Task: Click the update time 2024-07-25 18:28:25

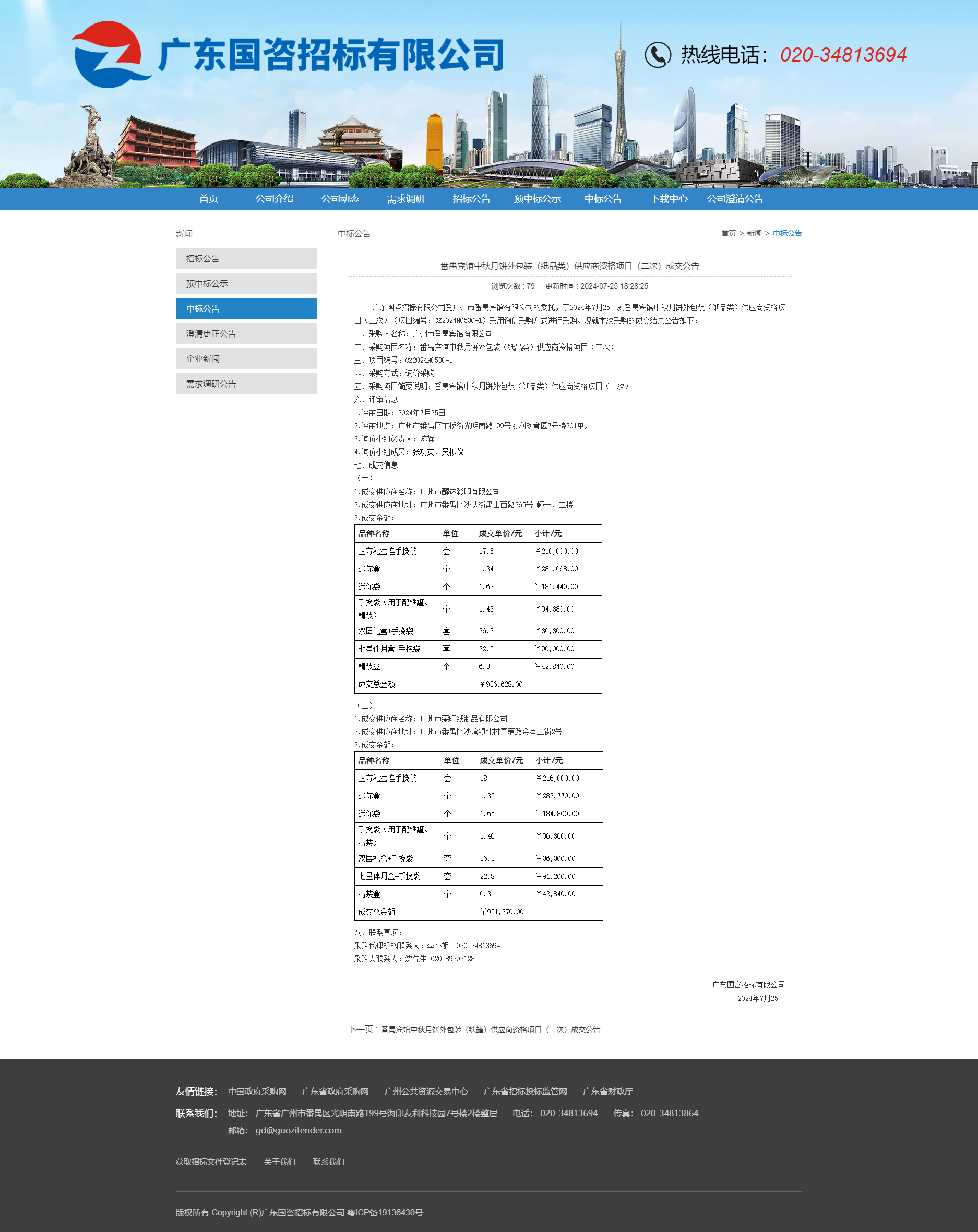Action: 614,286
